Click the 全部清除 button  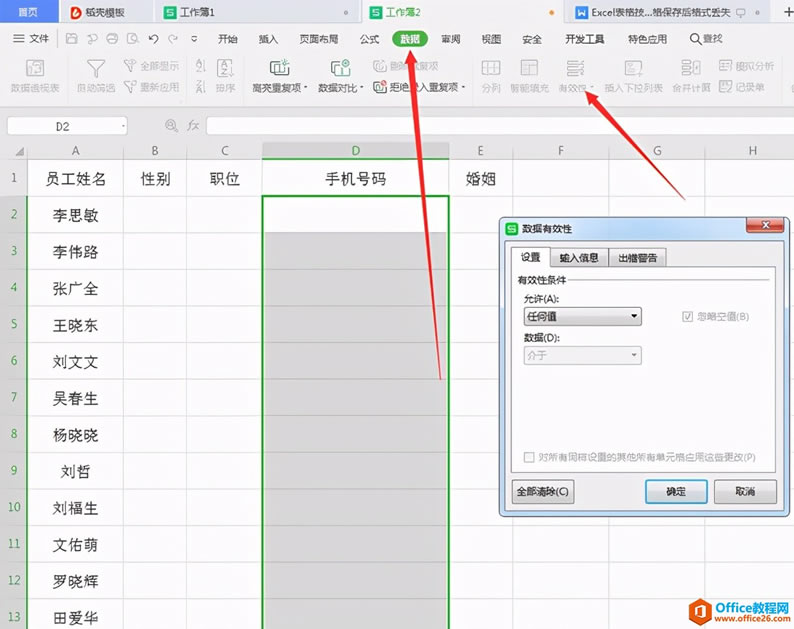coord(543,491)
